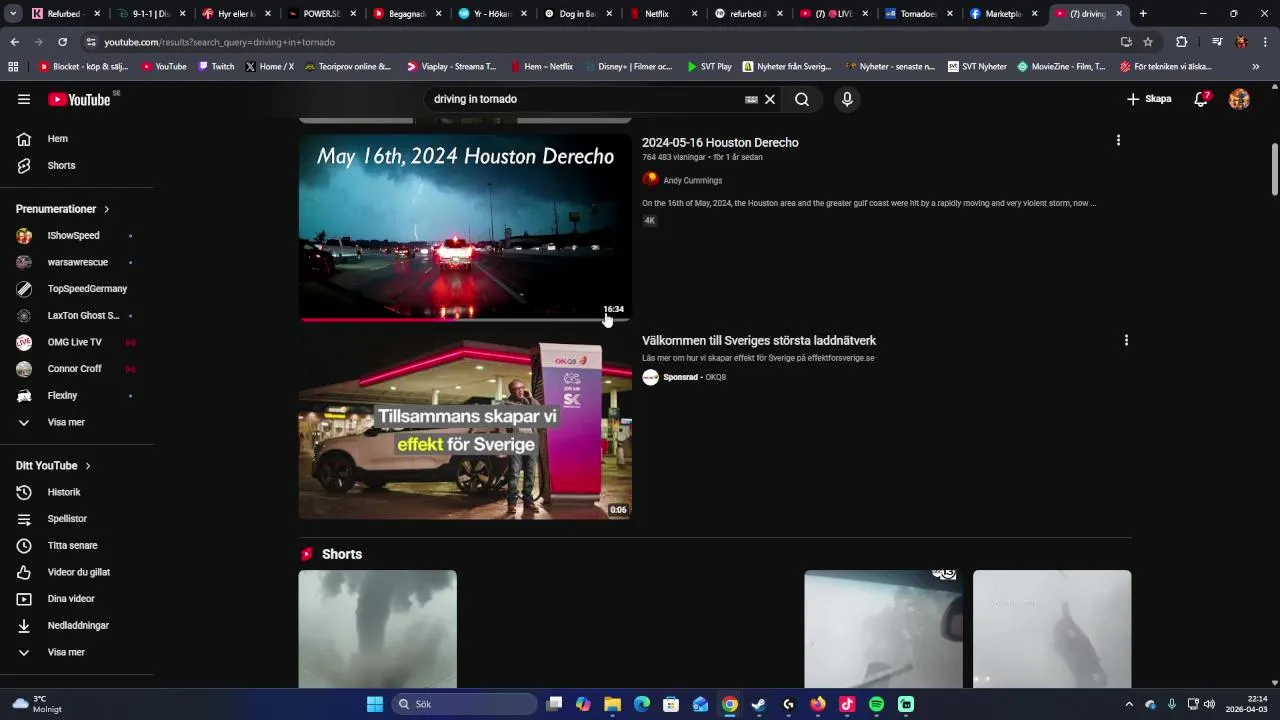Open more options for Houston Derecho video

1118,141
